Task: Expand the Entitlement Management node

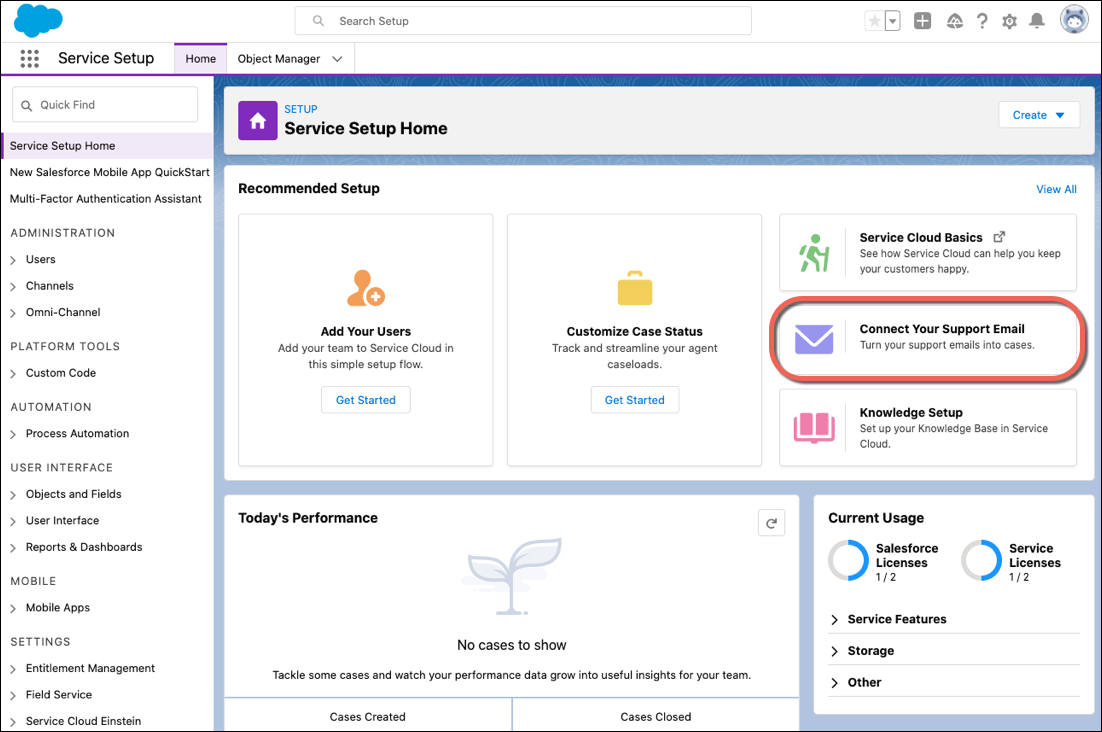Action: (13, 669)
